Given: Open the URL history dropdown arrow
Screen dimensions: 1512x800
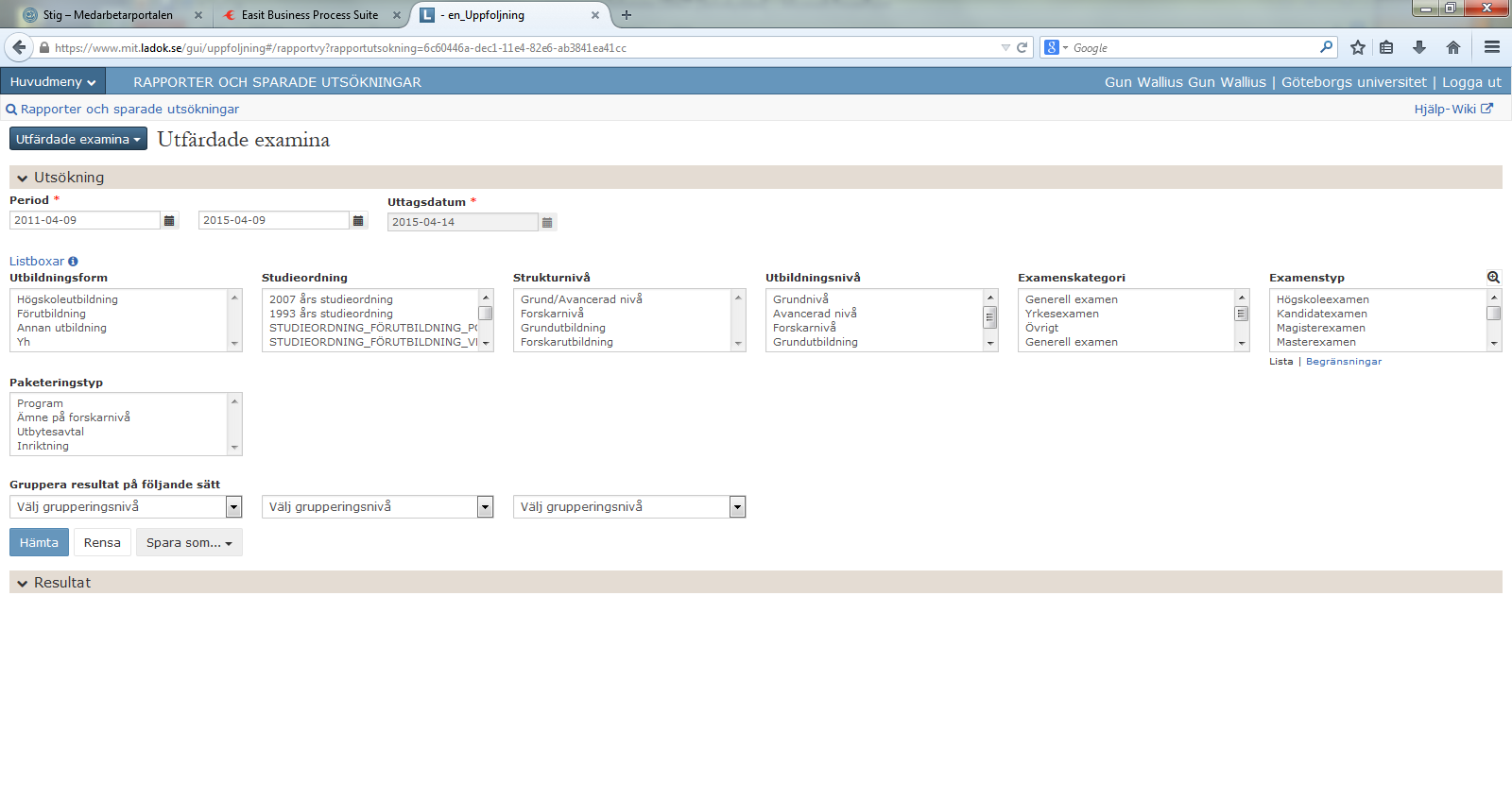Looking at the screenshot, I should coord(1005,47).
